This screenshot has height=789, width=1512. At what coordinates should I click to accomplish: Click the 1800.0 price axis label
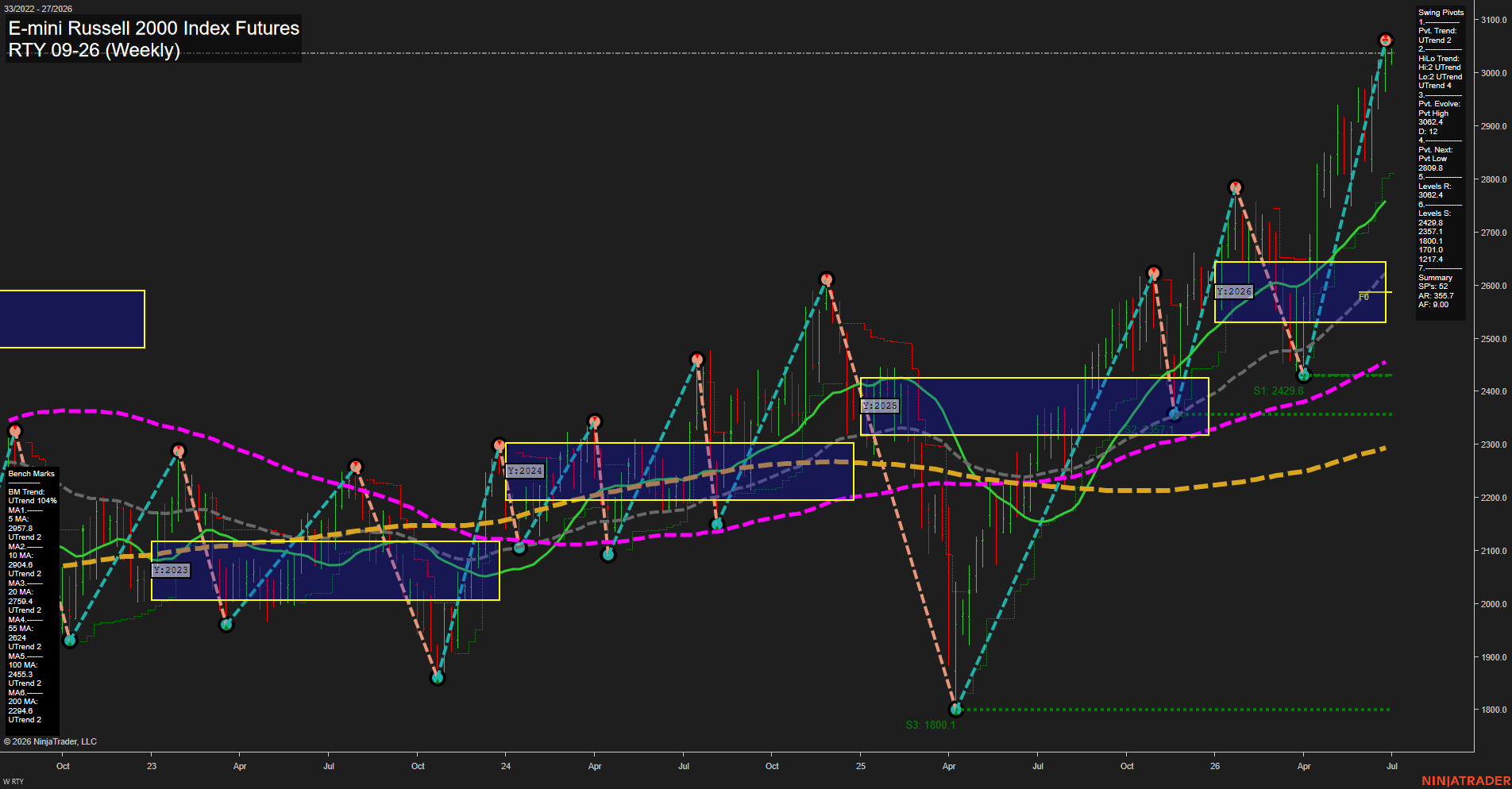(1494, 710)
